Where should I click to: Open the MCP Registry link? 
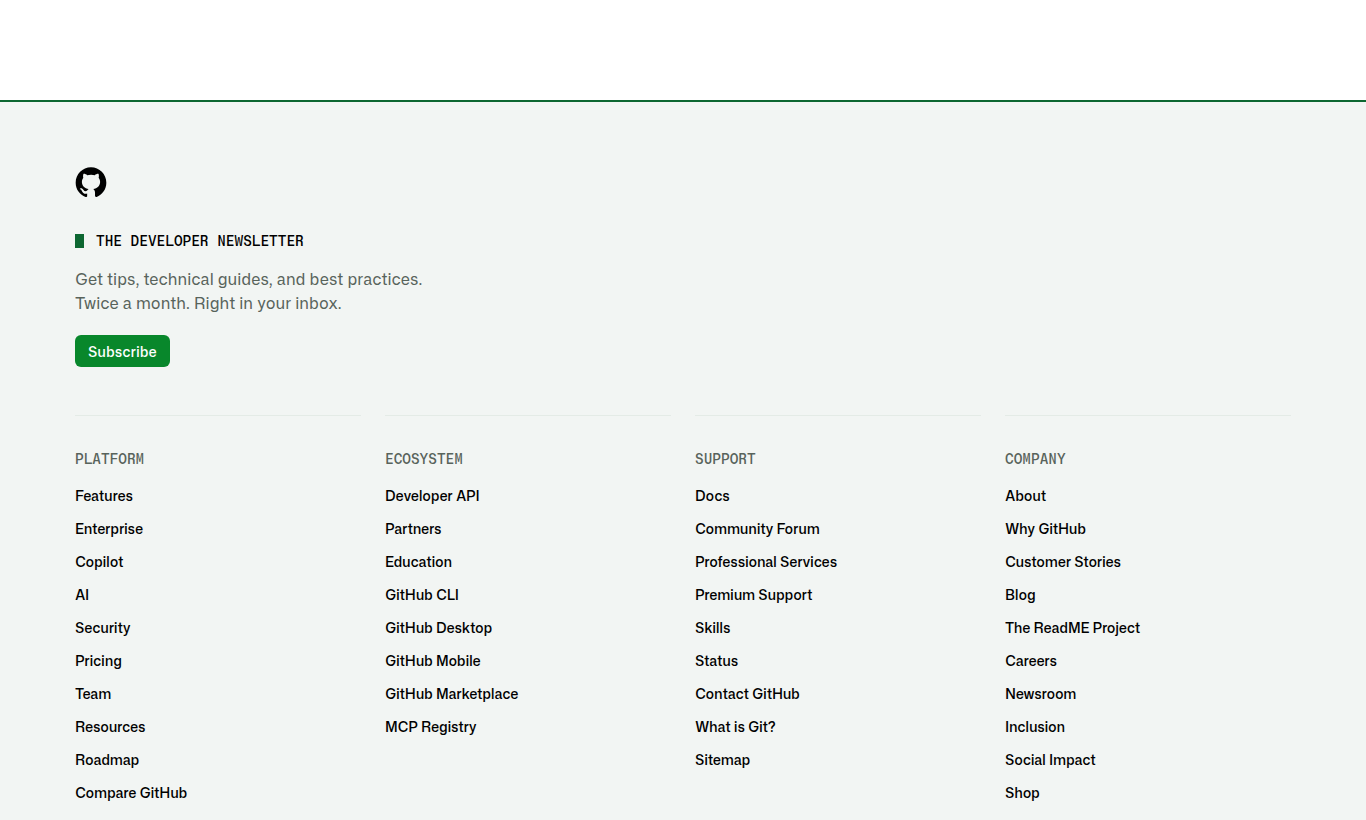point(430,727)
